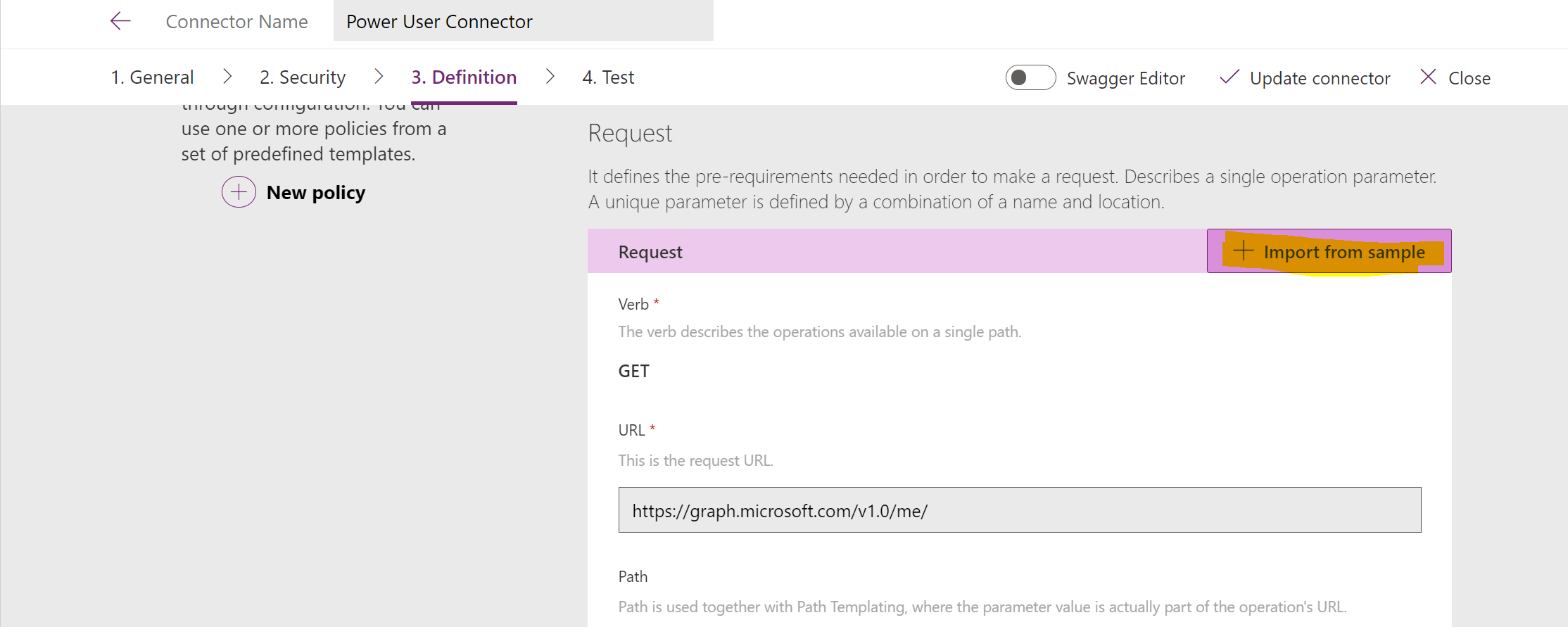Click the plus icon on Import from sample

[x=1244, y=251]
